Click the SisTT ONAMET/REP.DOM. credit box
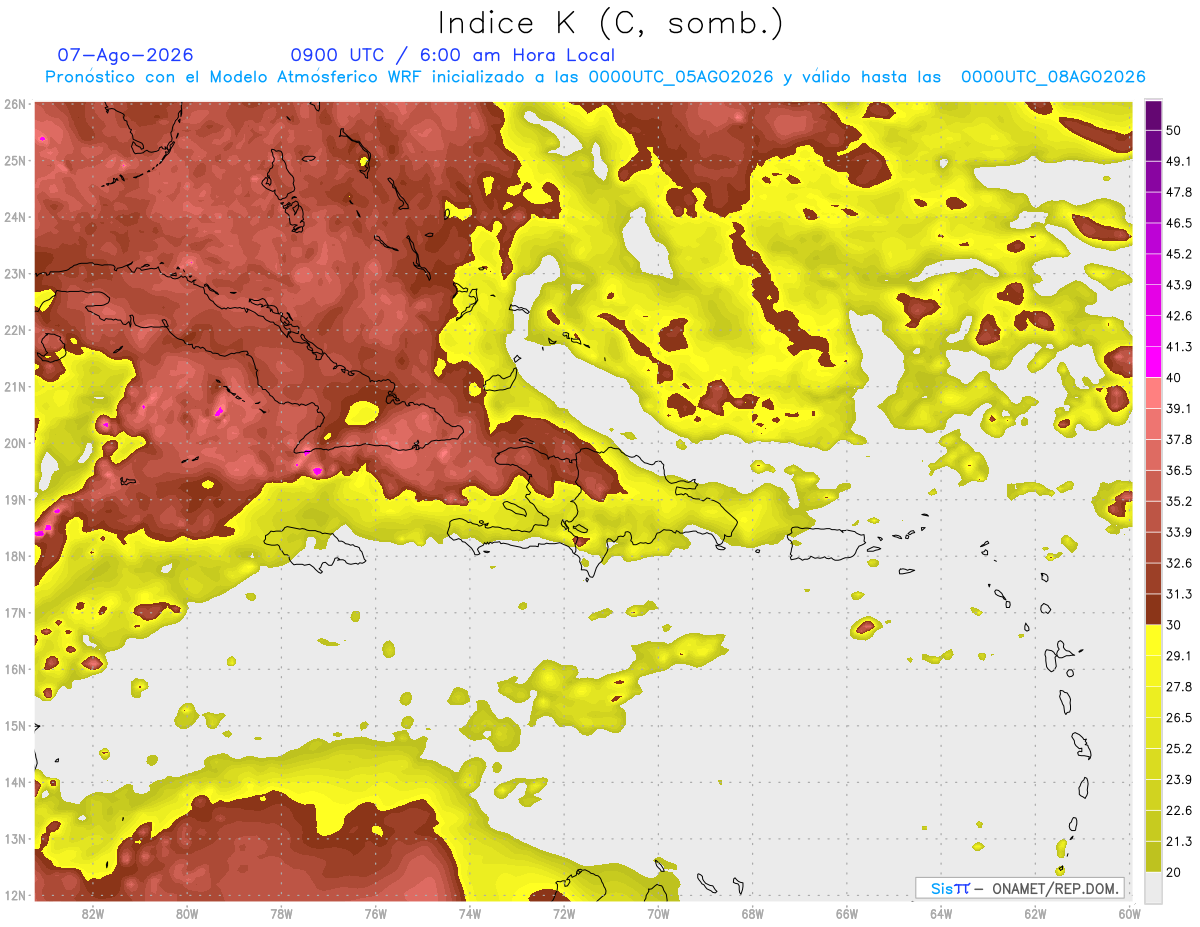 1020,888
